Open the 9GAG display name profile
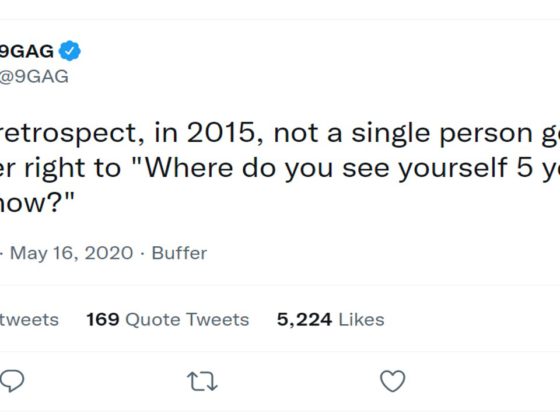 [27, 51]
